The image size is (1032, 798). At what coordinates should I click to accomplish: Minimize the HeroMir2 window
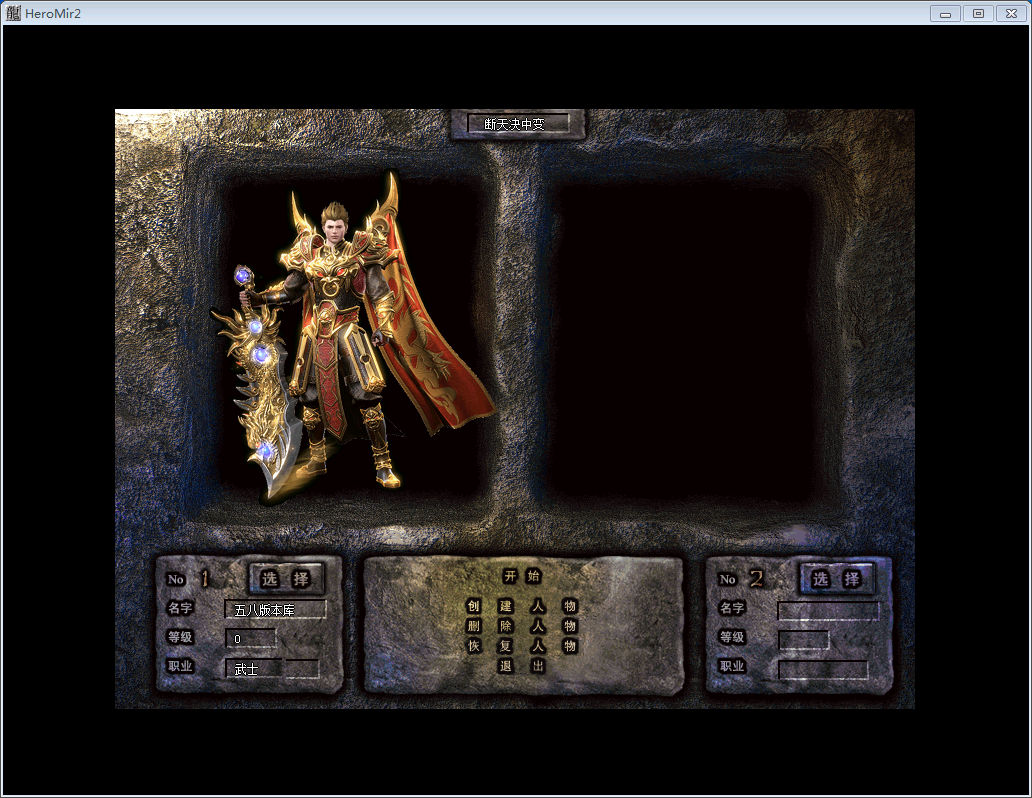pyautogui.click(x=945, y=13)
